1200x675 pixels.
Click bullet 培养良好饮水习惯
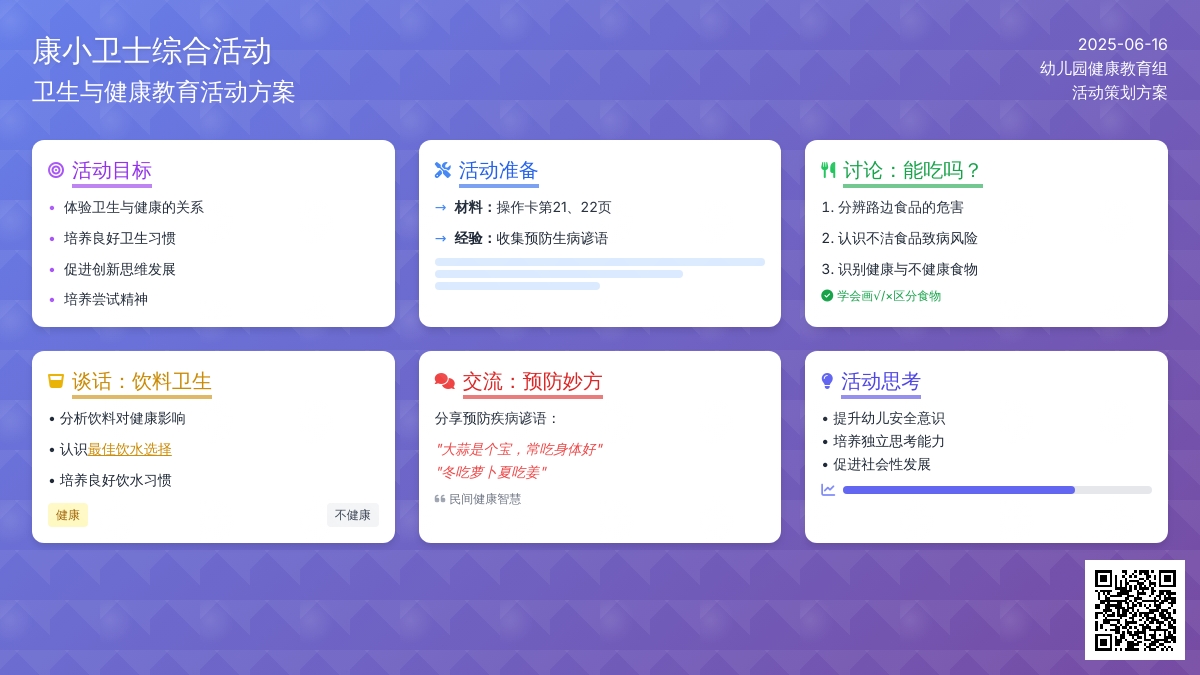coord(116,480)
